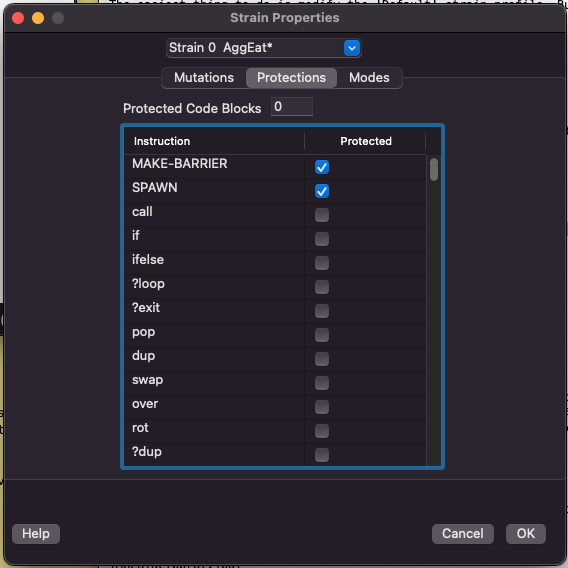Uncheck the SPAWN protected checkbox
Screen dimensions: 568x568
click(x=322, y=191)
